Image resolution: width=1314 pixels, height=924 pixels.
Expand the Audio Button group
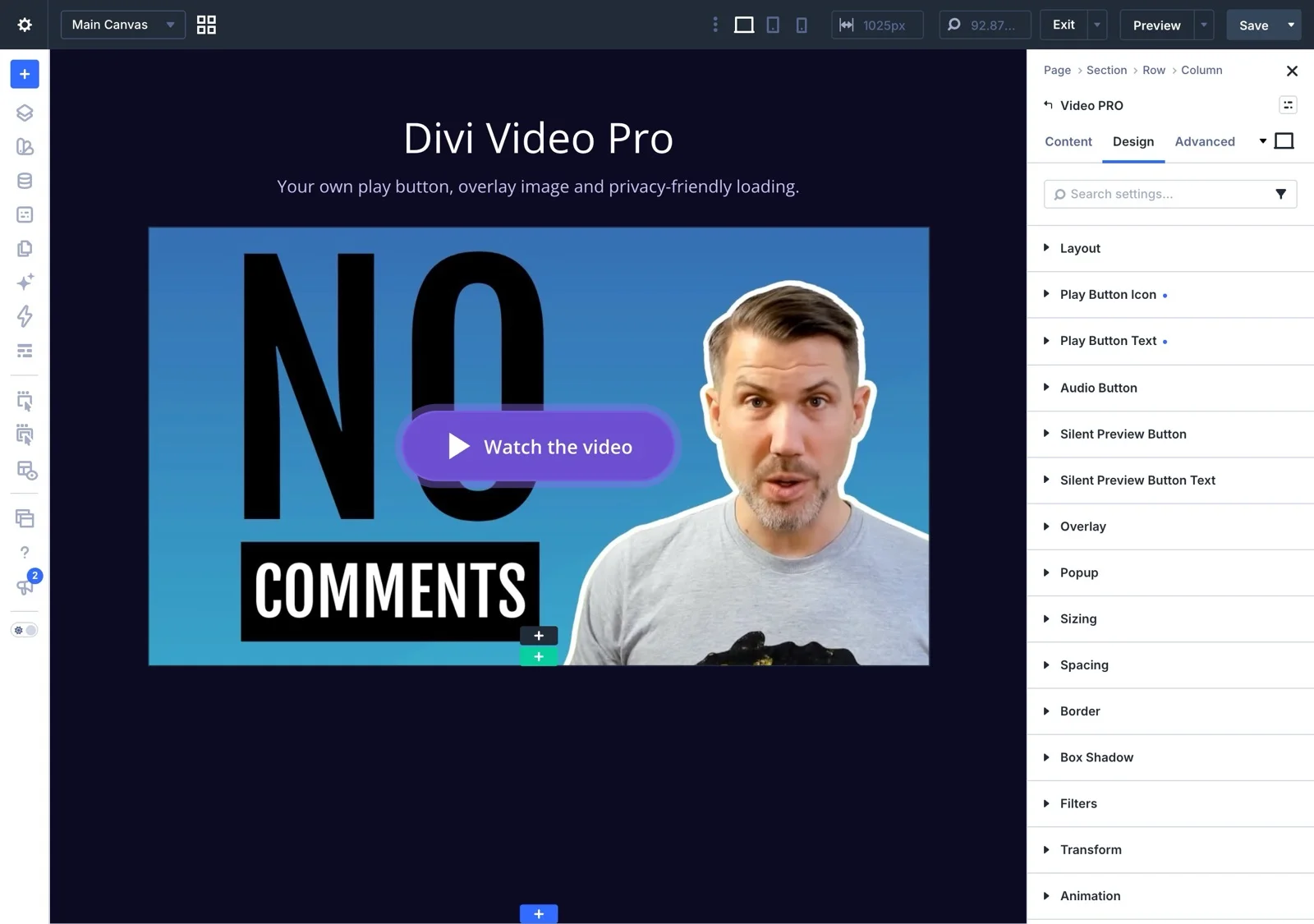pyautogui.click(x=1170, y=388)
